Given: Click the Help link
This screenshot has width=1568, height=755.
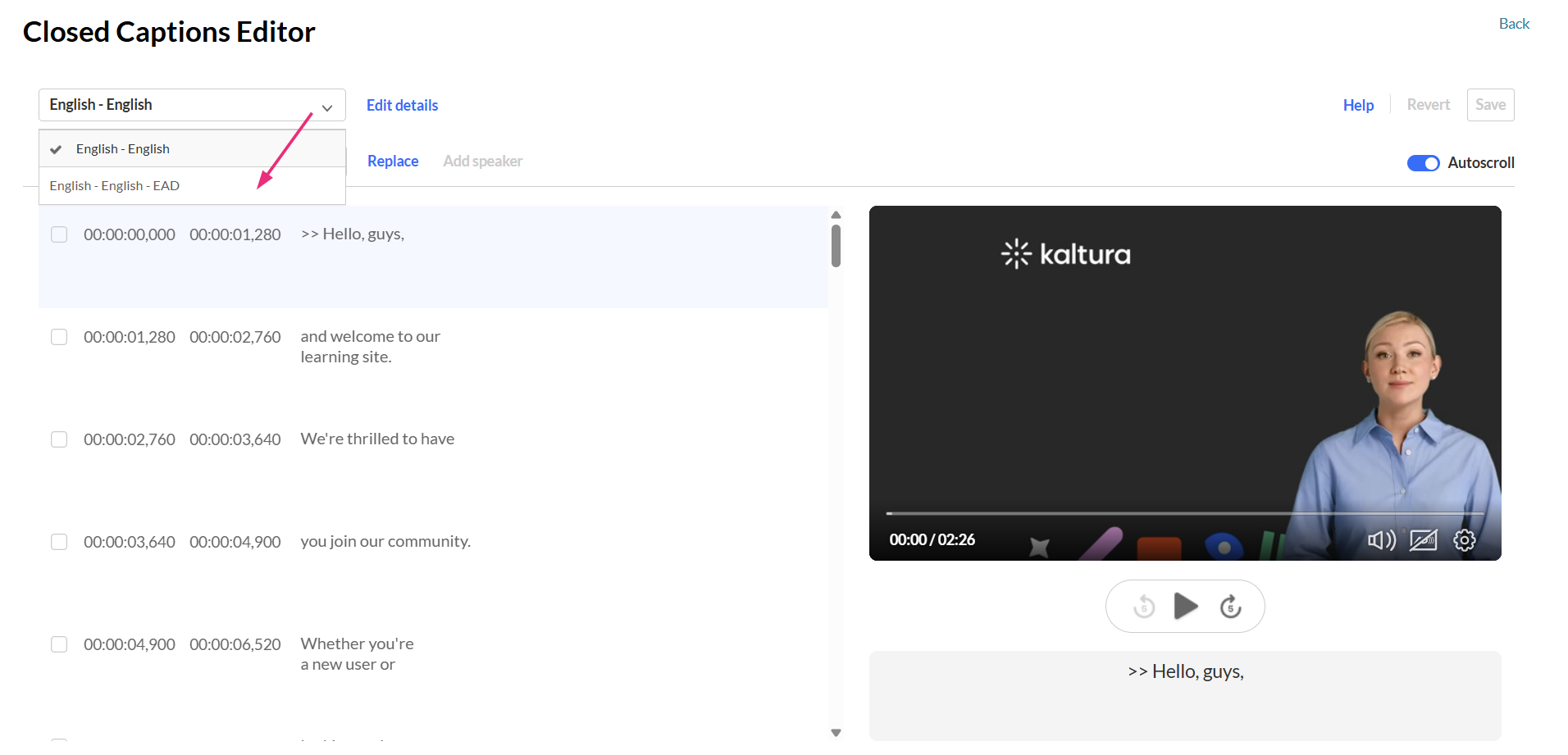Looking at the screenshot, I should [1358, 105].
